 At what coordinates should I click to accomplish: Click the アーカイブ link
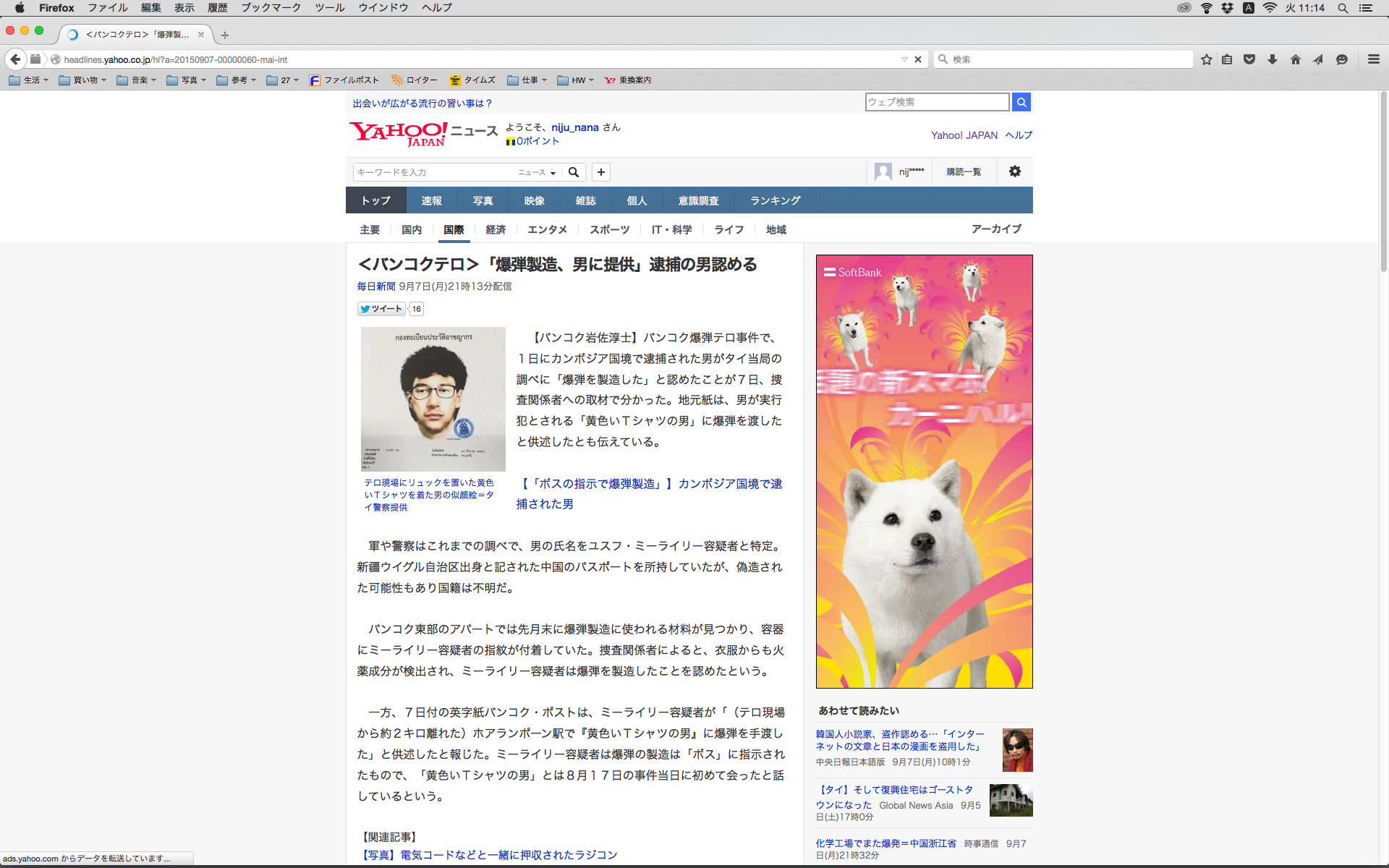tap(995, 229)
